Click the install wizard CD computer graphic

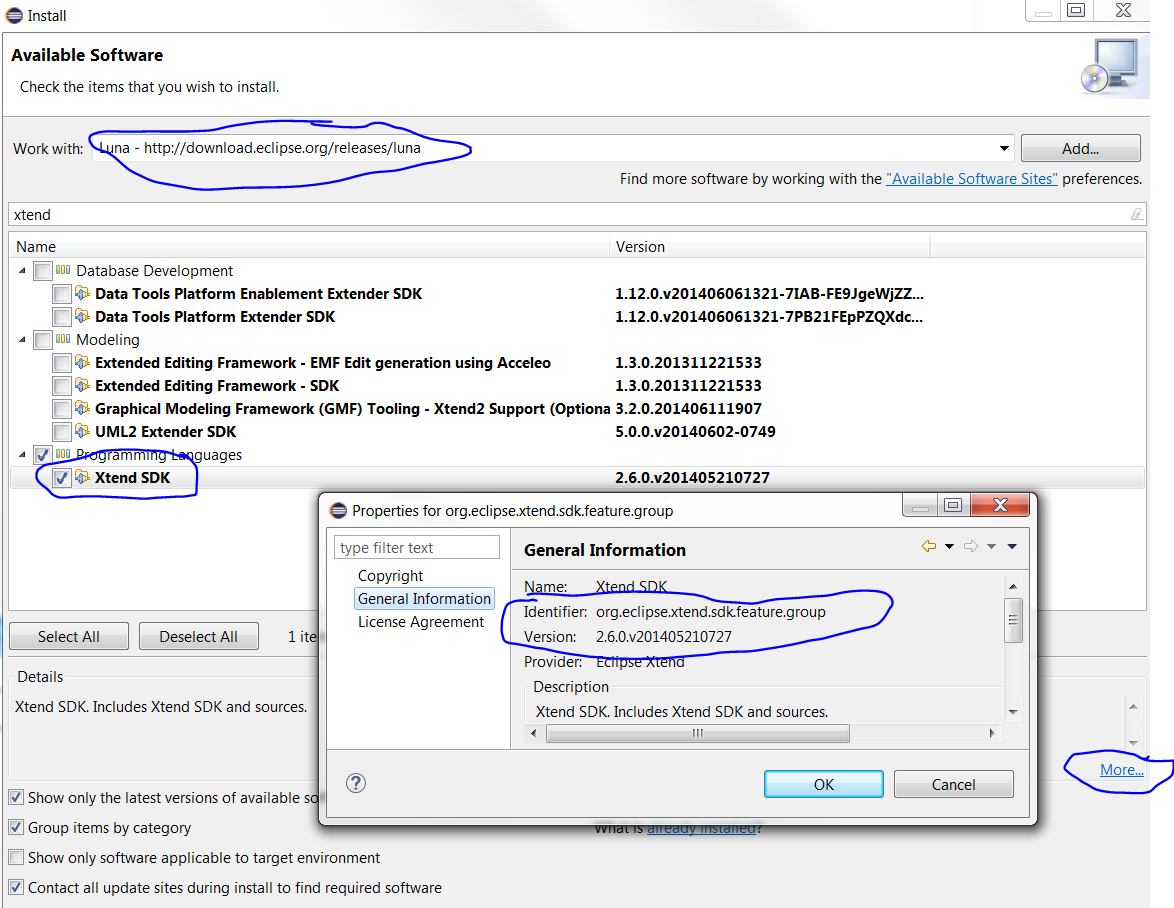1112,66
